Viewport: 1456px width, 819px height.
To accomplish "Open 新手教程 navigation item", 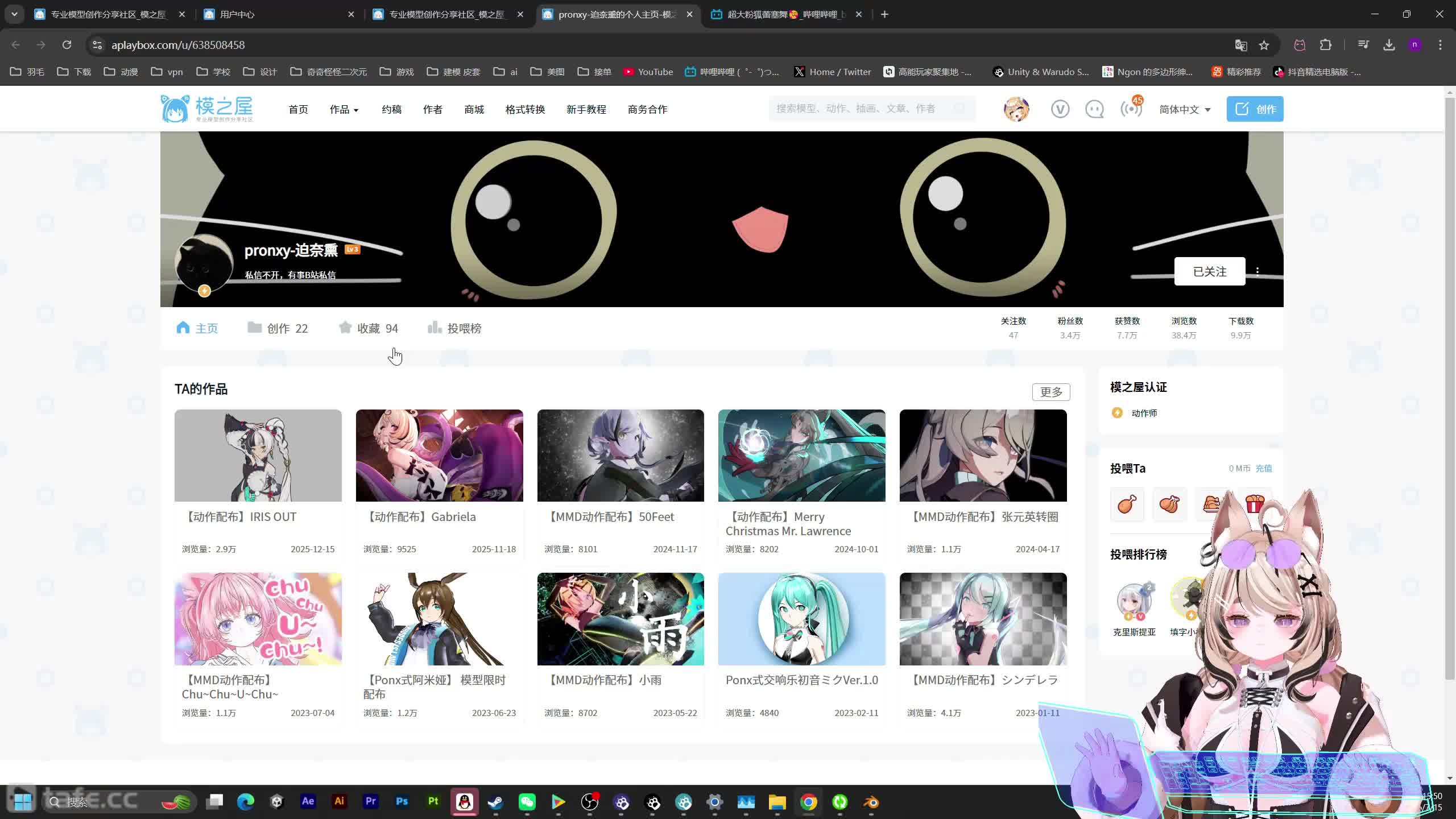I will (x=586, y=109).
